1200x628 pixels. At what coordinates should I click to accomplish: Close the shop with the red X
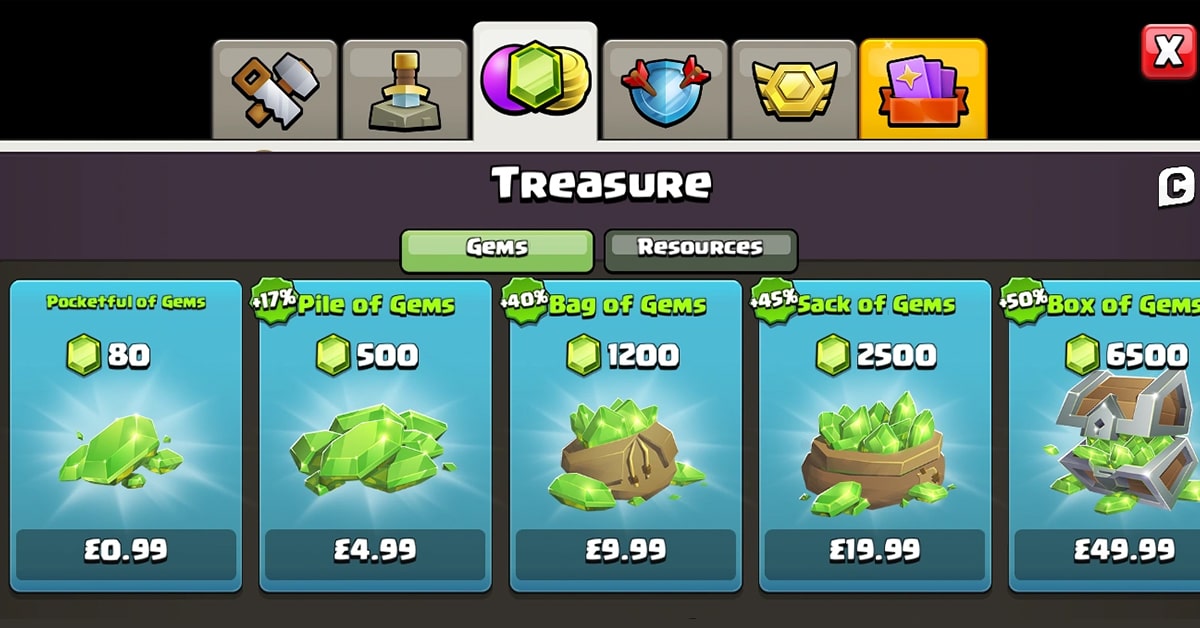[1168, 52]
